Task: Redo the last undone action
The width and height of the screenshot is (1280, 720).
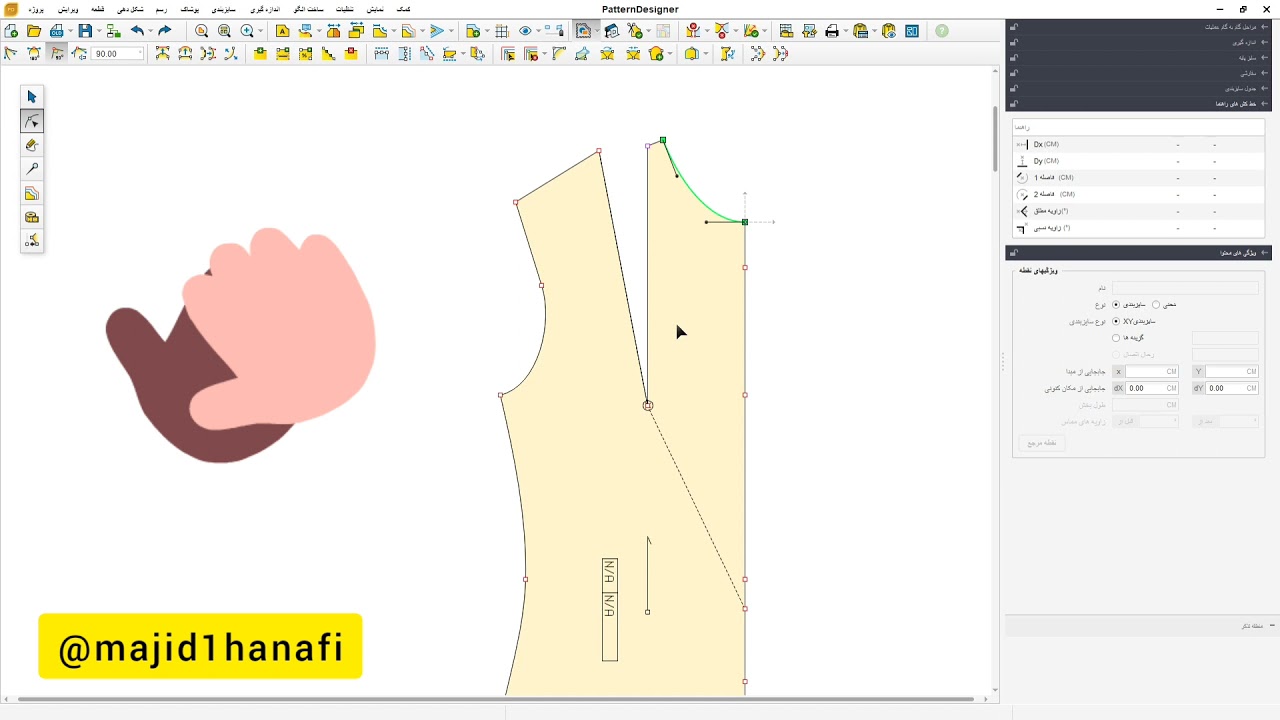Action: click(164, 31)
